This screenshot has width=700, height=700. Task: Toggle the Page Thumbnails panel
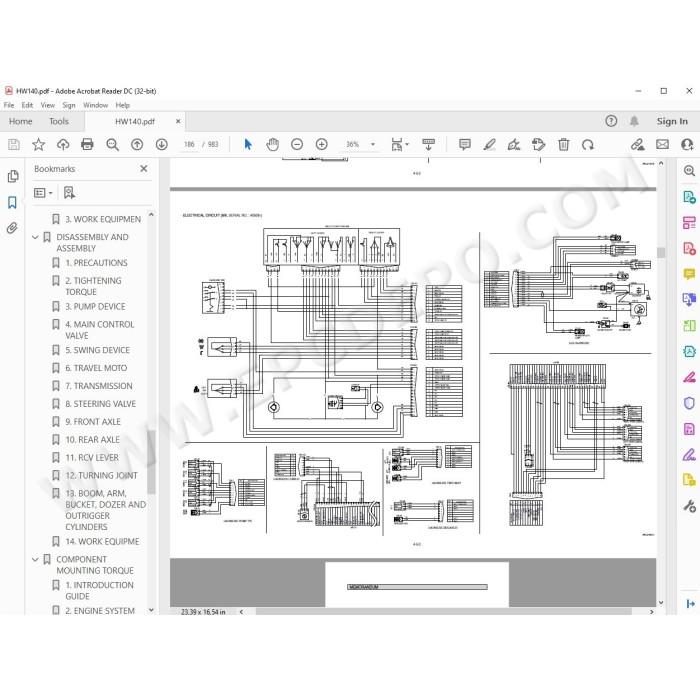[13, 176]
